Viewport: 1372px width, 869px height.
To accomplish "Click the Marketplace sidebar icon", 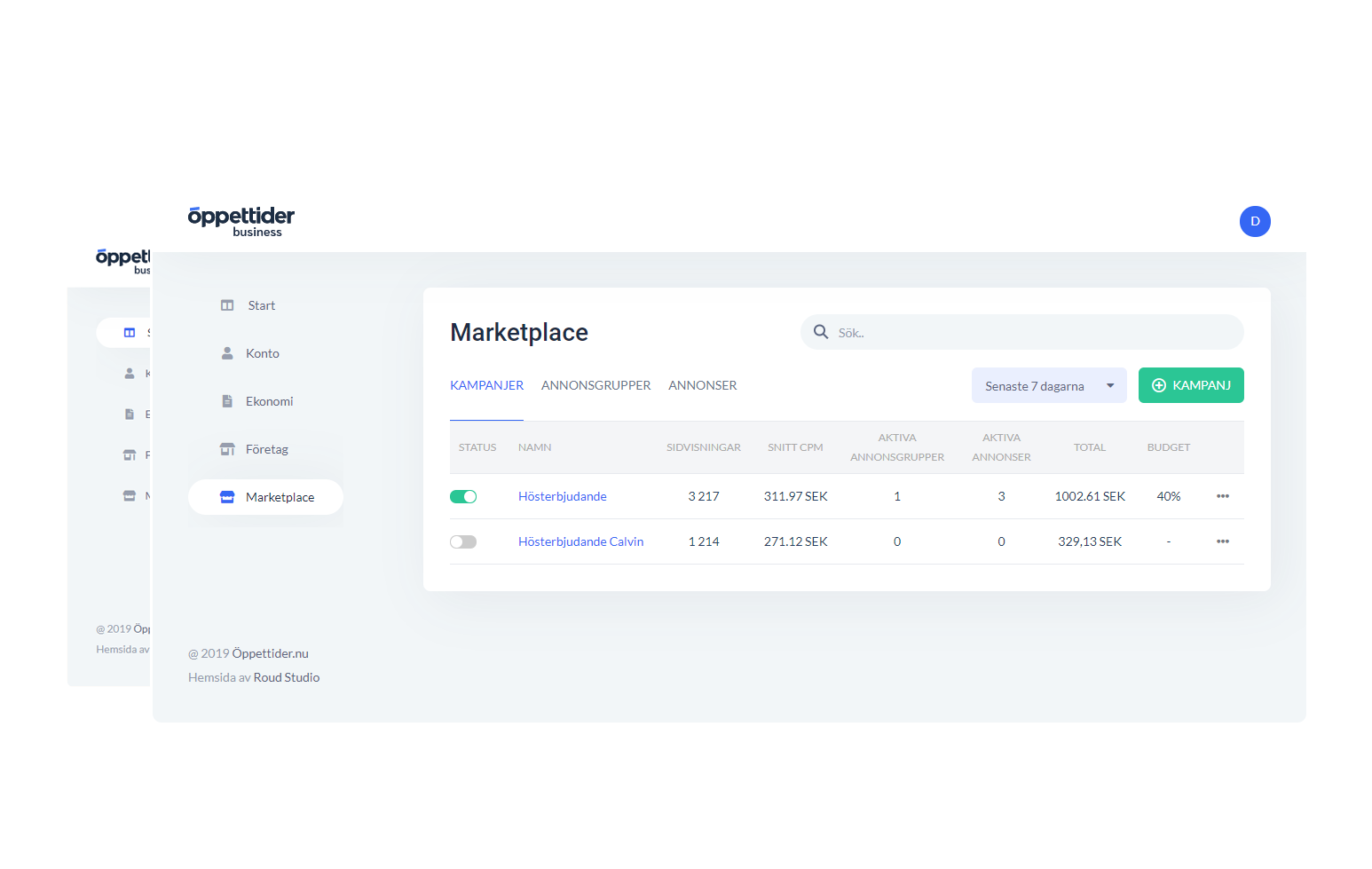I will coord(227,497).
